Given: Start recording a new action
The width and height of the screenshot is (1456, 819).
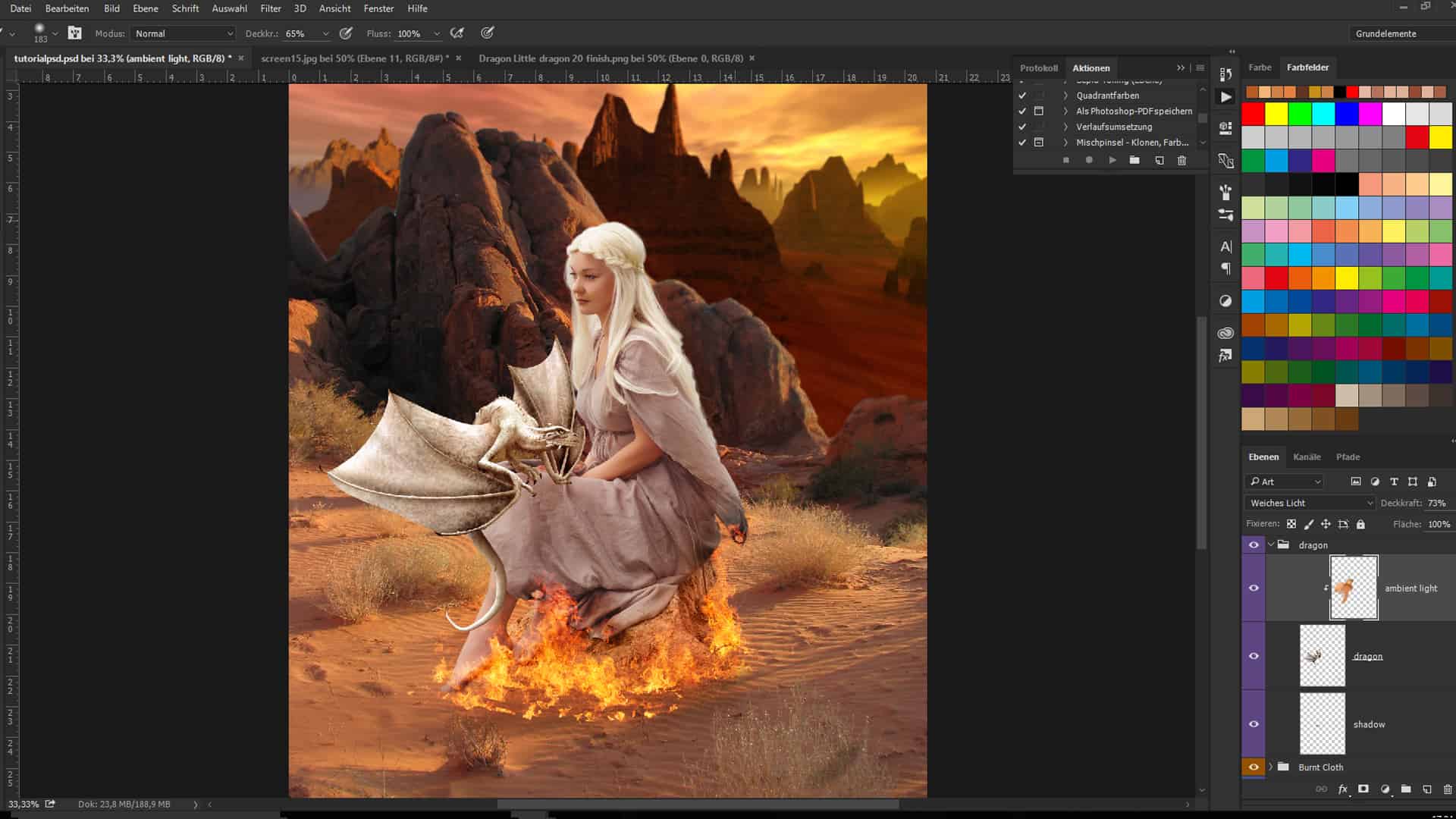Looking at the screenshot, I should pyautogui.click(x=1089, y=160).
